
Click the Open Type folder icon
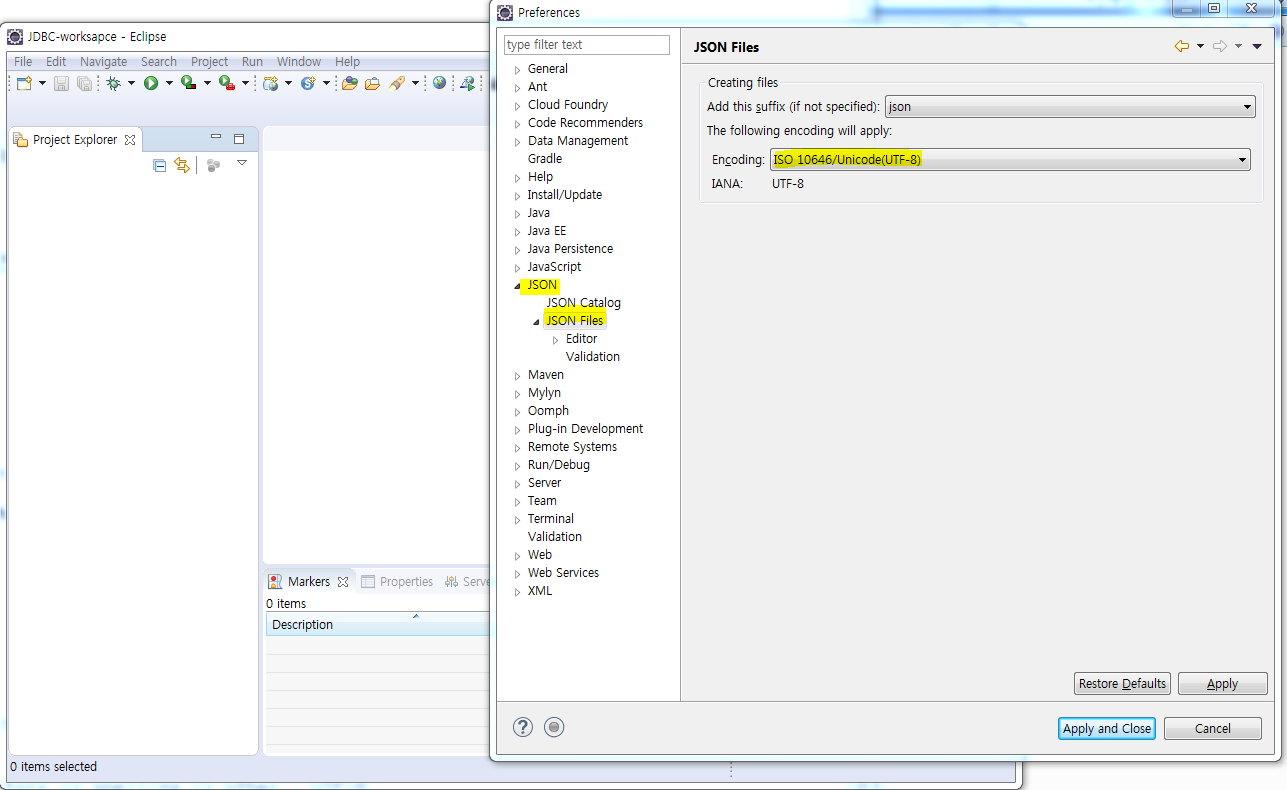tap(349, 83)
